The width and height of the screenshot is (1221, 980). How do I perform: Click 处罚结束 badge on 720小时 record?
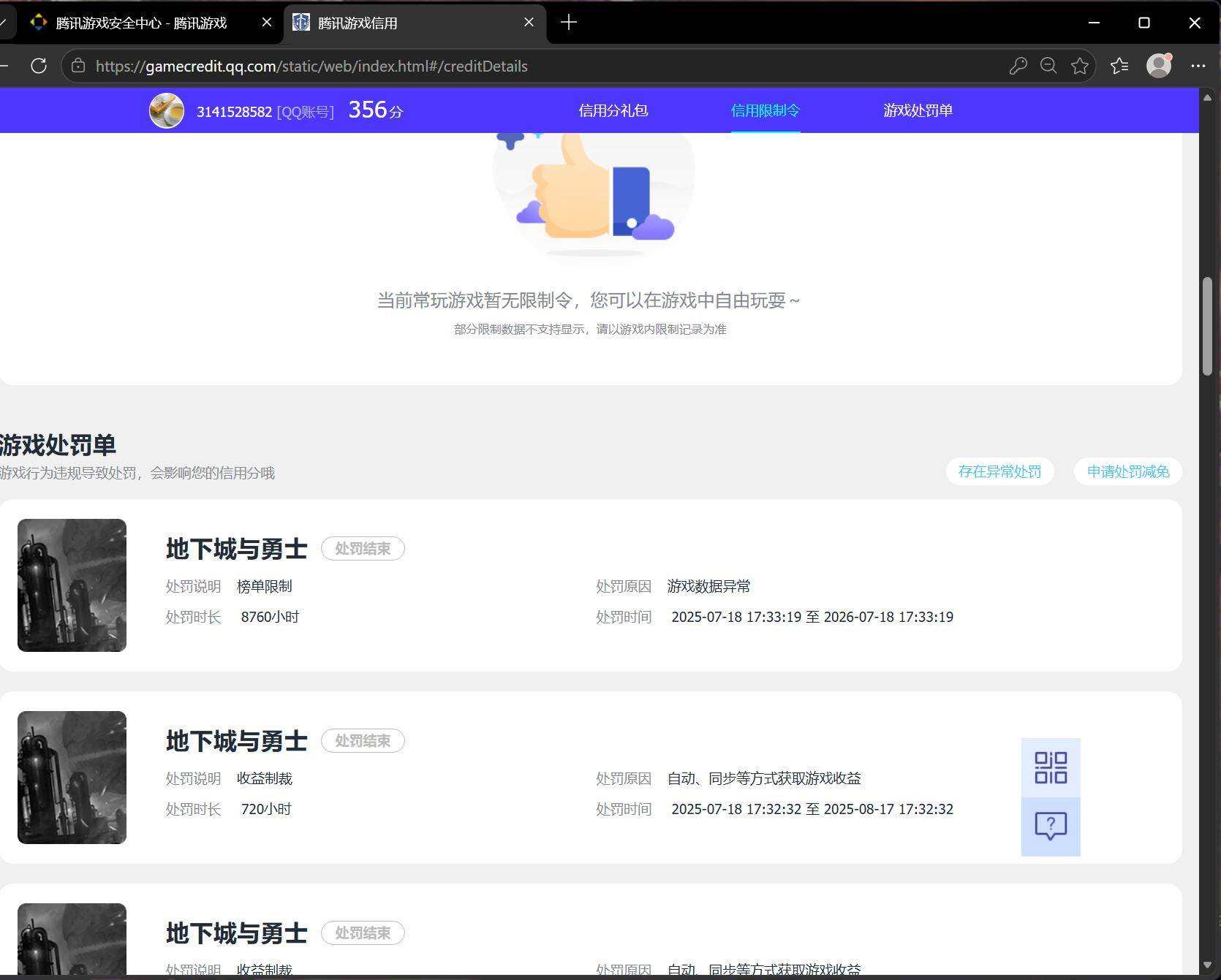tap(363, 741)
